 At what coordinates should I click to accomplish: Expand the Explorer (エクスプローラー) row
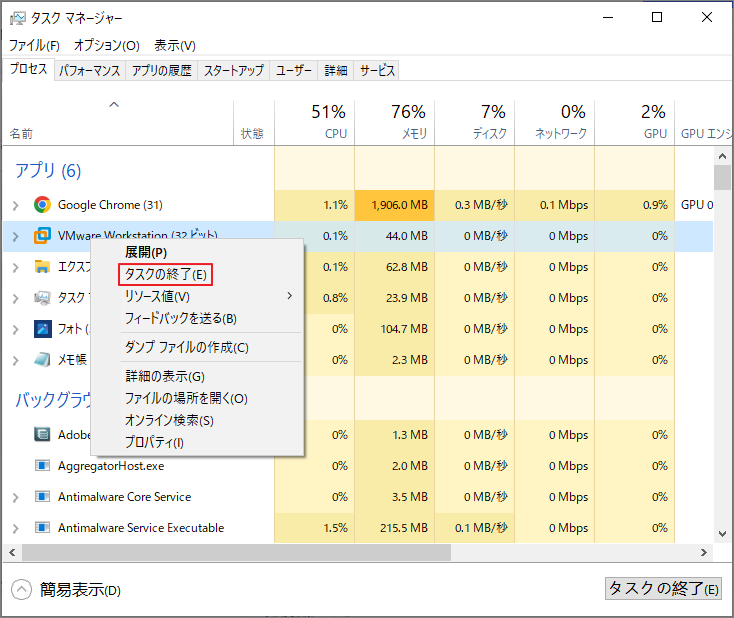click(15, 267)
